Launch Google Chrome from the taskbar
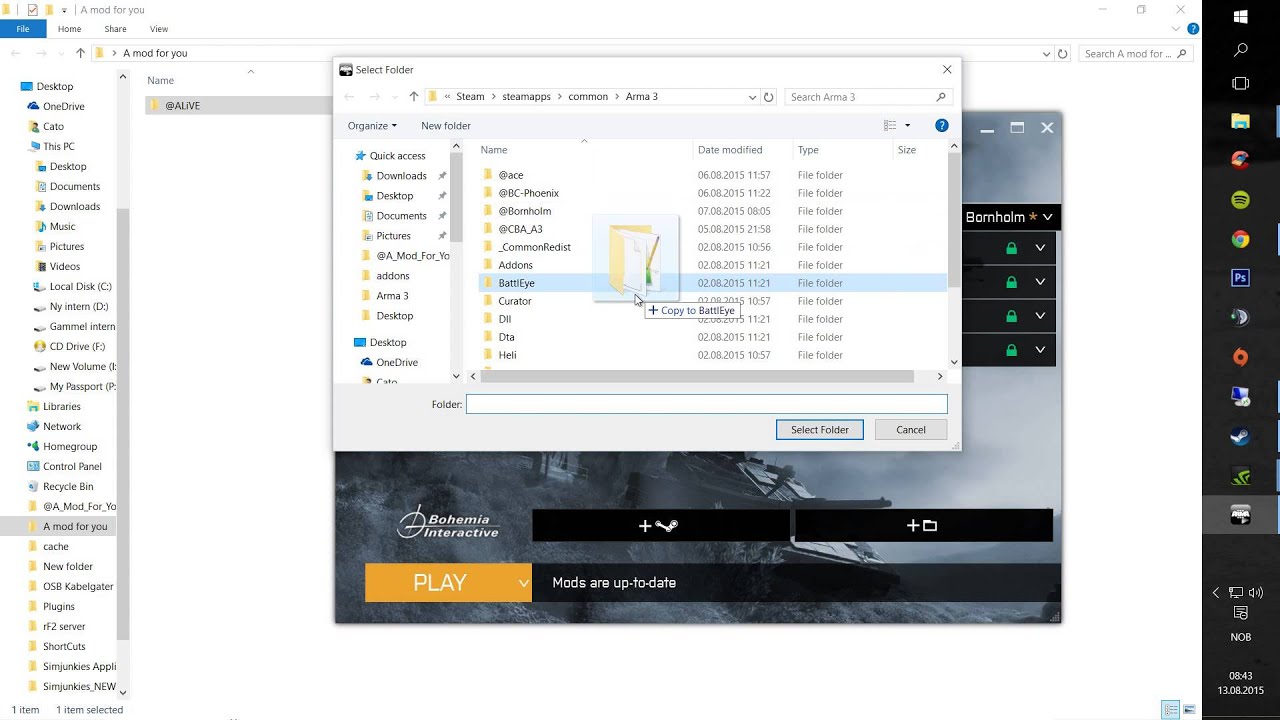The image size is (1280, 720). click(1240, 239)
